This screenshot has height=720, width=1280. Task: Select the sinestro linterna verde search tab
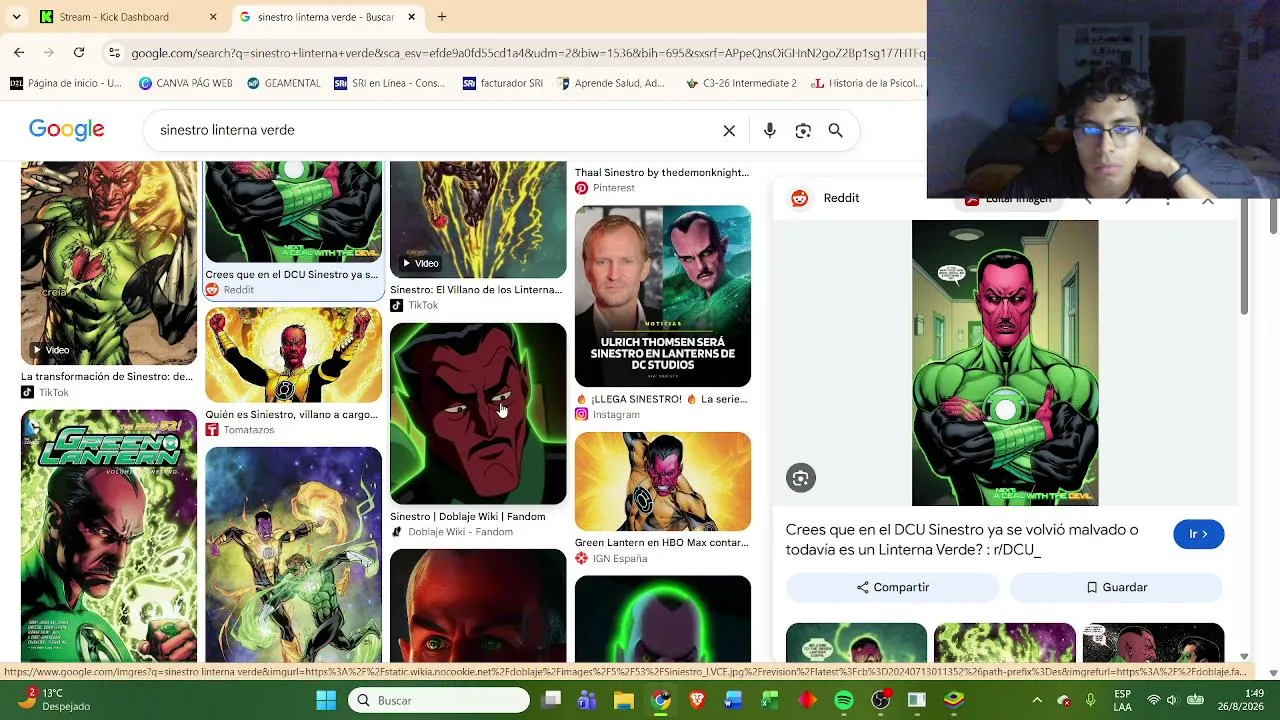pos(327,17)
